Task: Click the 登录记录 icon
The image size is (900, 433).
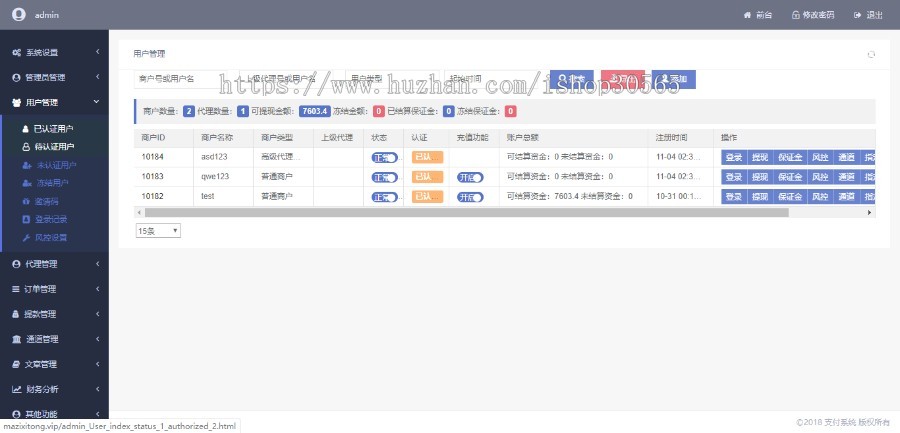Action: click(x=25, y=219)
